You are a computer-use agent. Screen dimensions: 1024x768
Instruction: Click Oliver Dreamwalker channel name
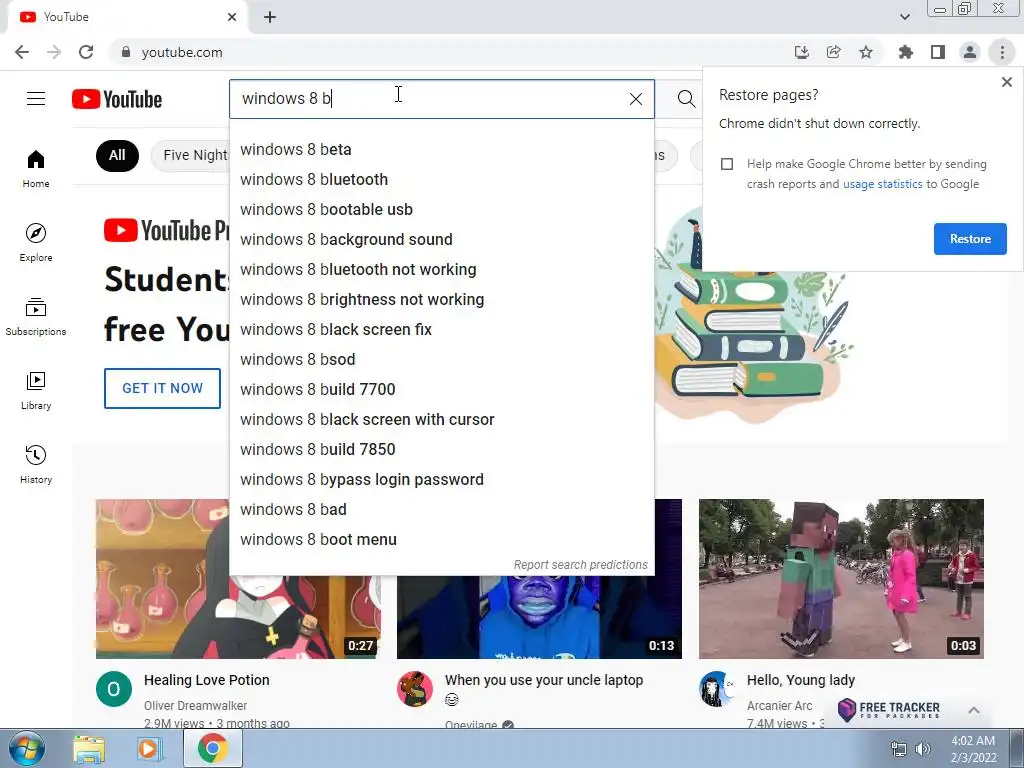click(x=195, y=706)
